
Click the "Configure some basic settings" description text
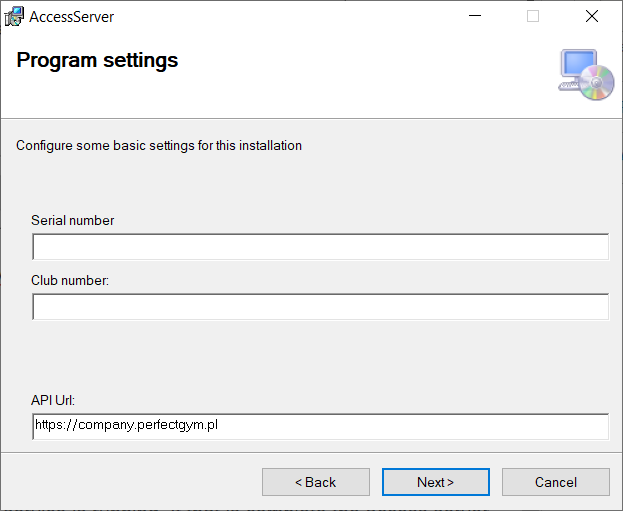(159, 145)
